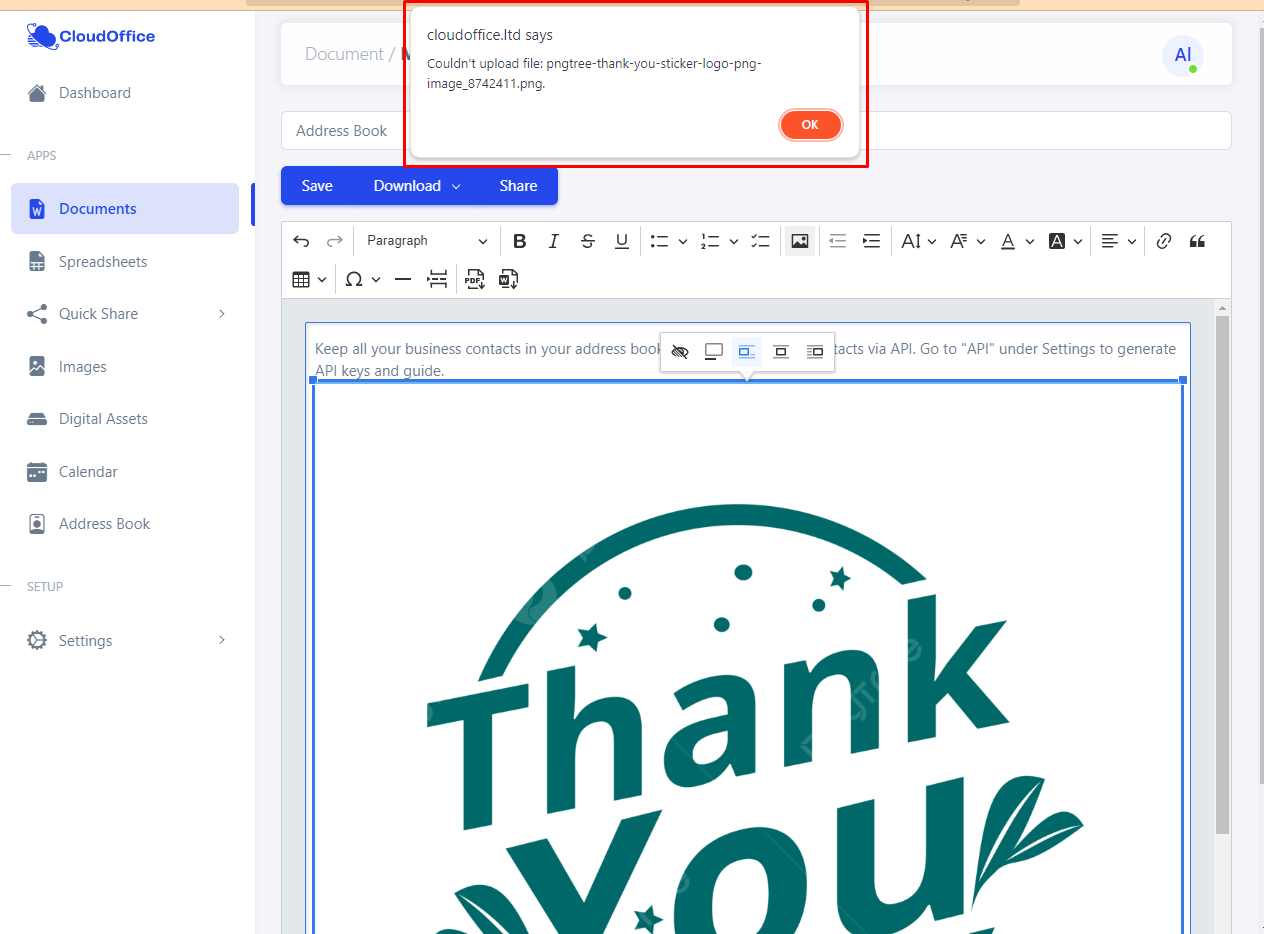Screen dimensions: 1264x934
Task: Open the Address Book sidebar item
Action: click(x=105, y=524)
